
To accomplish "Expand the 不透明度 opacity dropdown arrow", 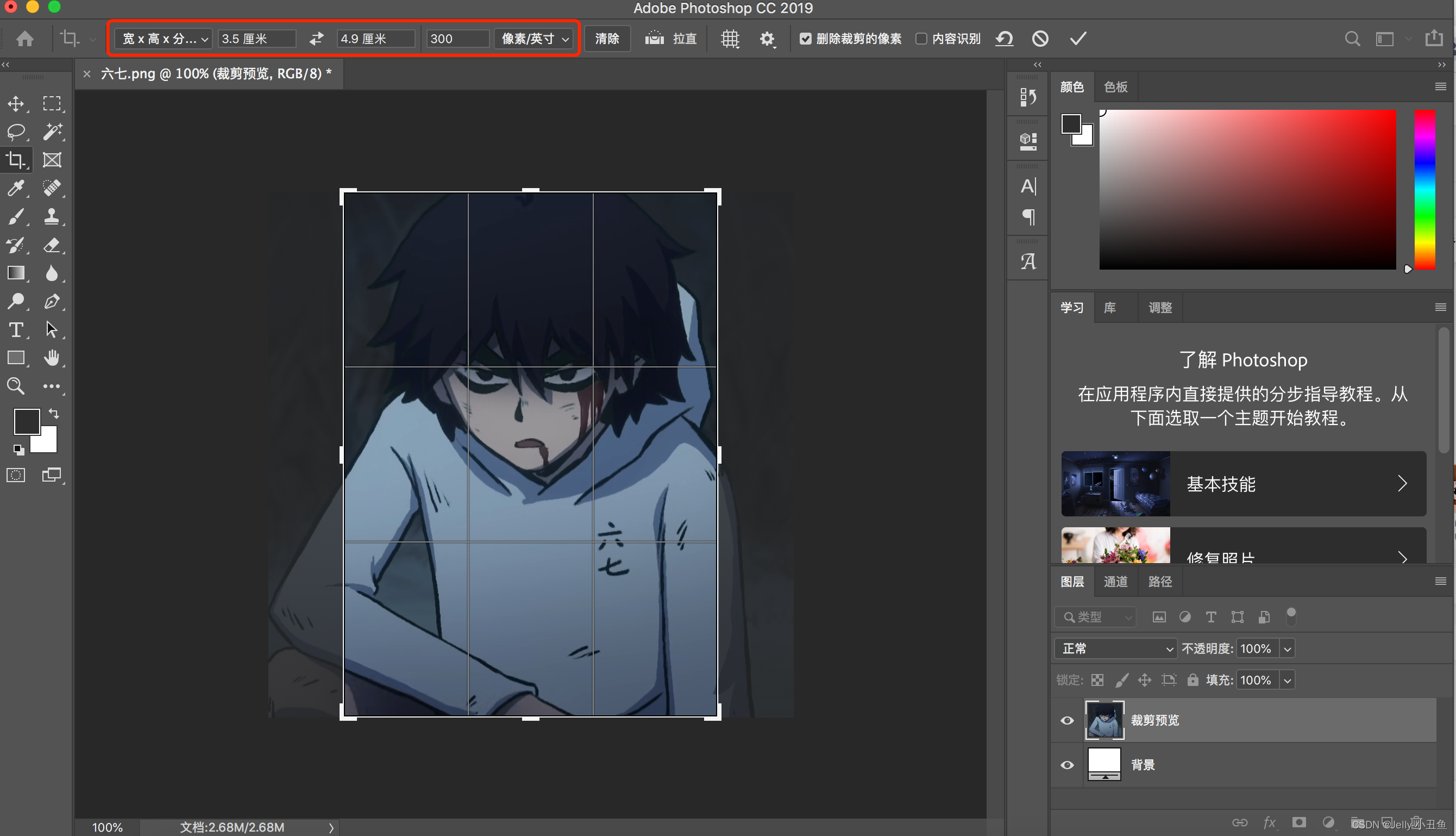I will click(x=1287, y=649).
